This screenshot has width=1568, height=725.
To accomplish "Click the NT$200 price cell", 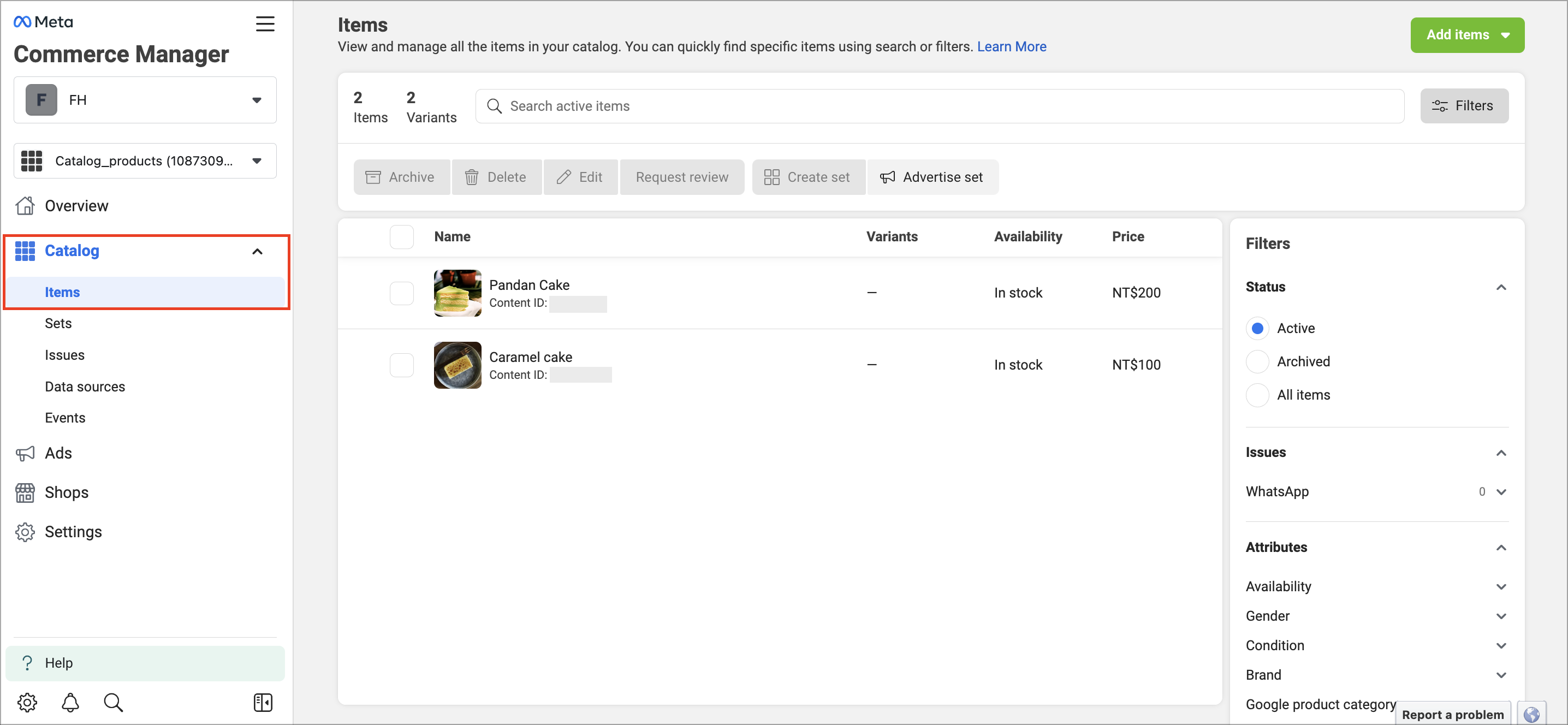I will coord(1136,293).
